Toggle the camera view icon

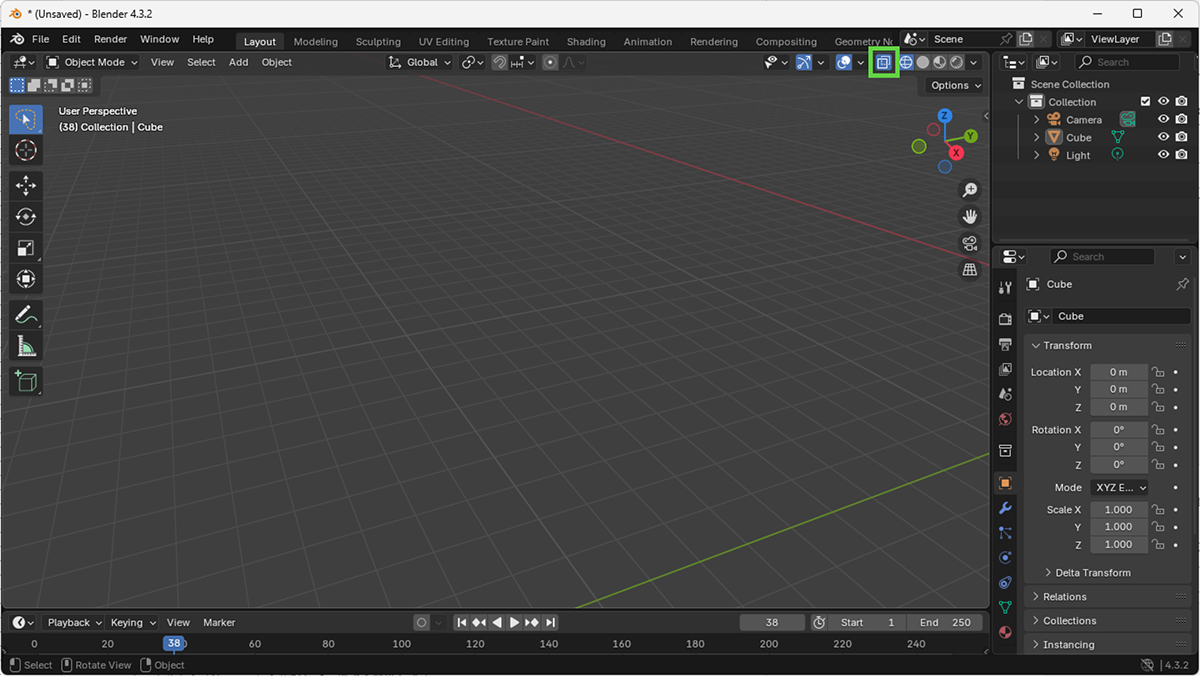(969, 243)
